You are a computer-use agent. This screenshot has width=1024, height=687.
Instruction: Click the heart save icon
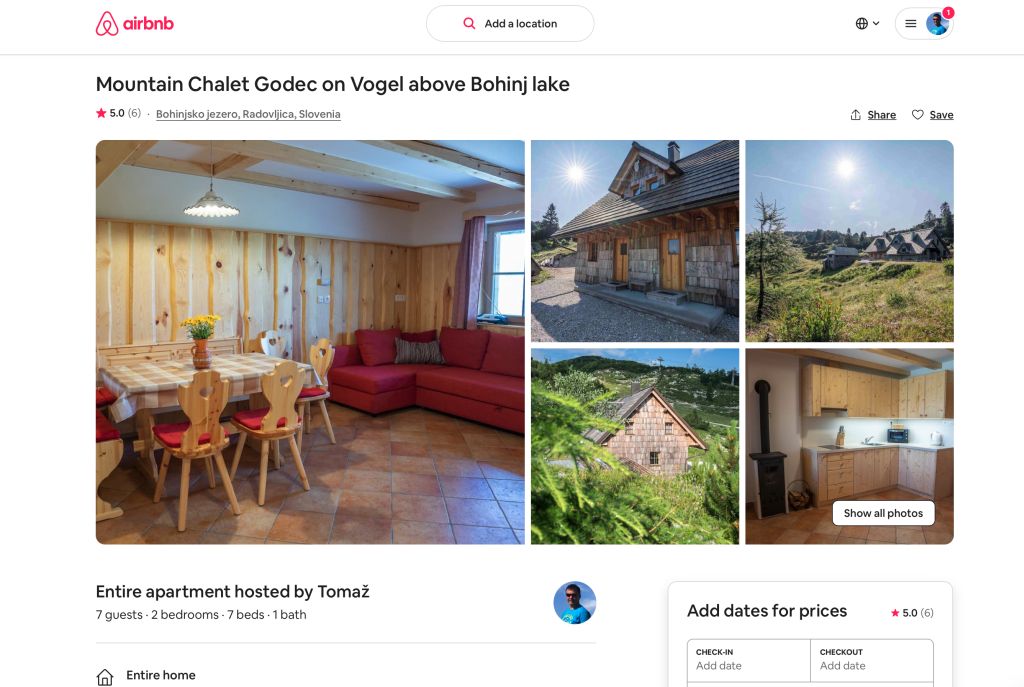tap(917, 115)
